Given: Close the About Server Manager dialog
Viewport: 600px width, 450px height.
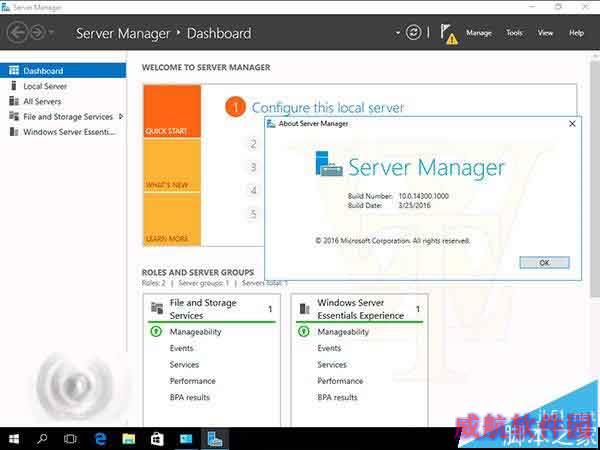Looking at the screenshot, I should pyautogui.click(x=572, y=124).
